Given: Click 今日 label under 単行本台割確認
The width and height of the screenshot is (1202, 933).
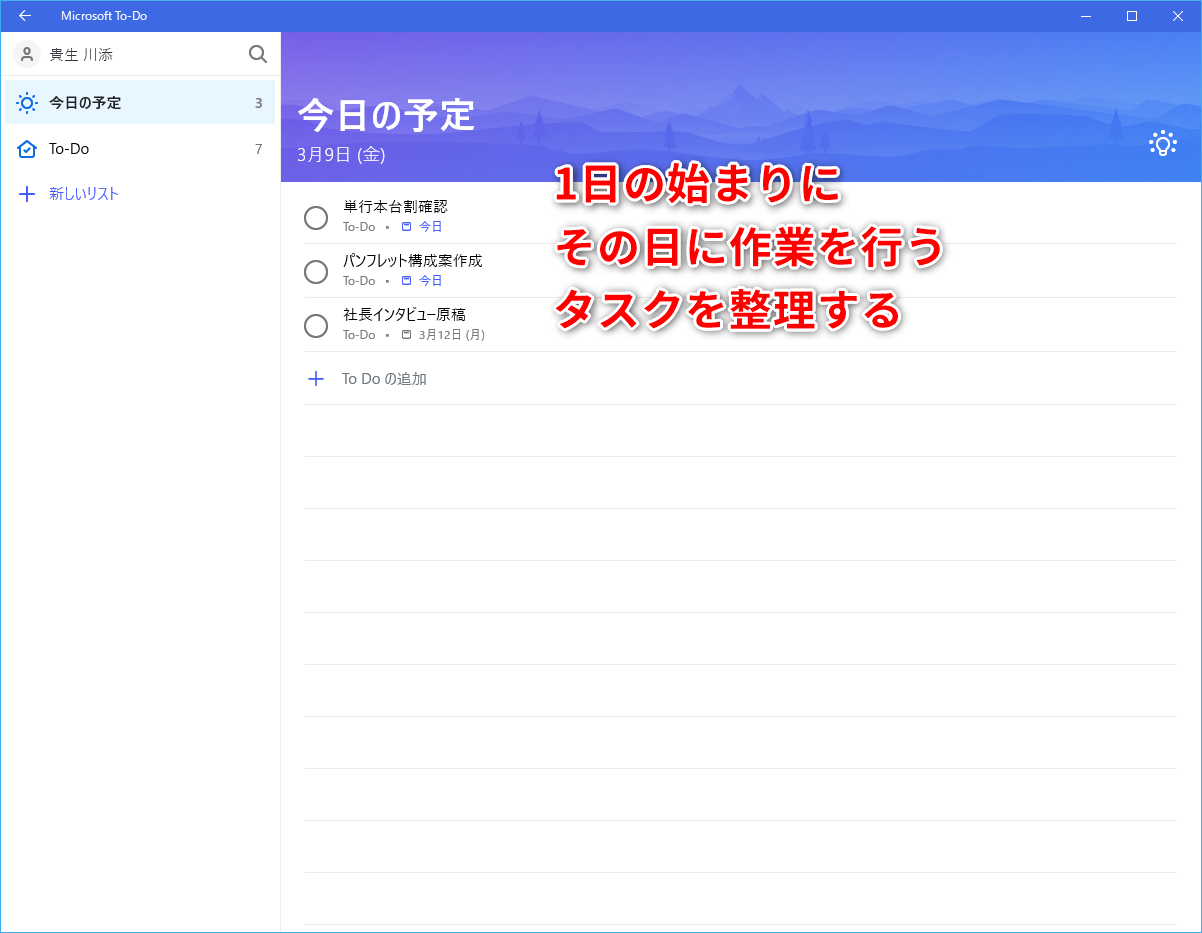Looking at the screenshot, I should tap(430, 227).
